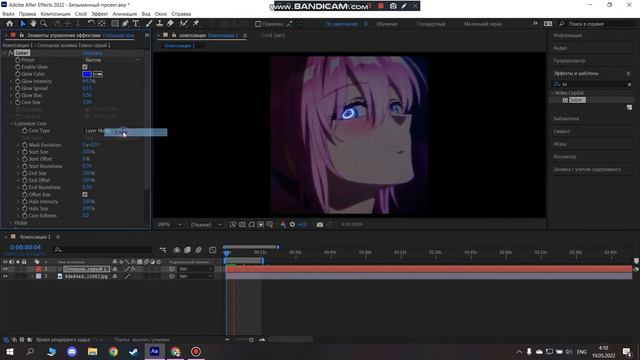Screen dimensions: 640x360
Task: Select the Pen tool
Action: coord(125,24)
